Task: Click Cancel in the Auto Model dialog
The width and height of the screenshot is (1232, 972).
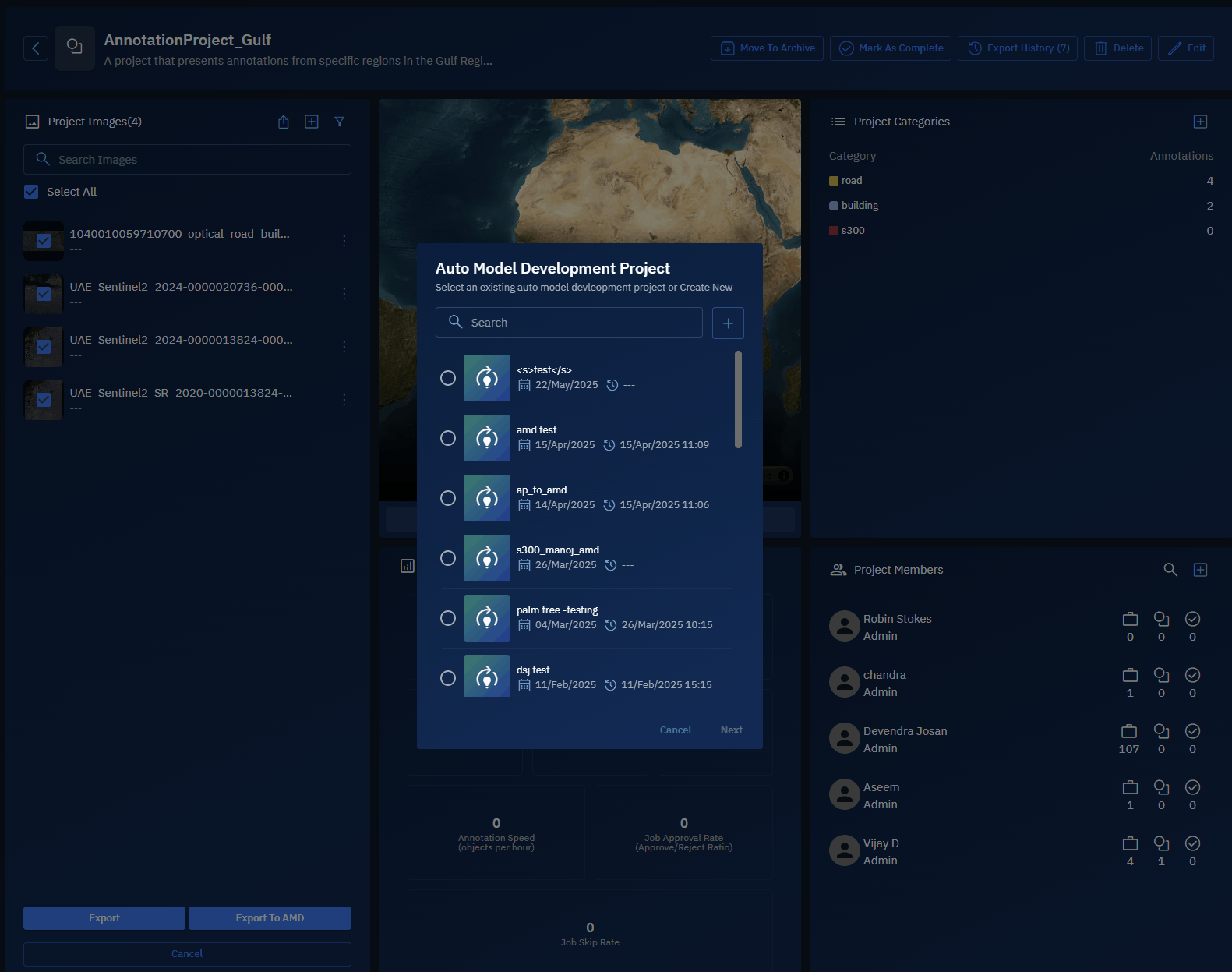Action: coord(675,730)
